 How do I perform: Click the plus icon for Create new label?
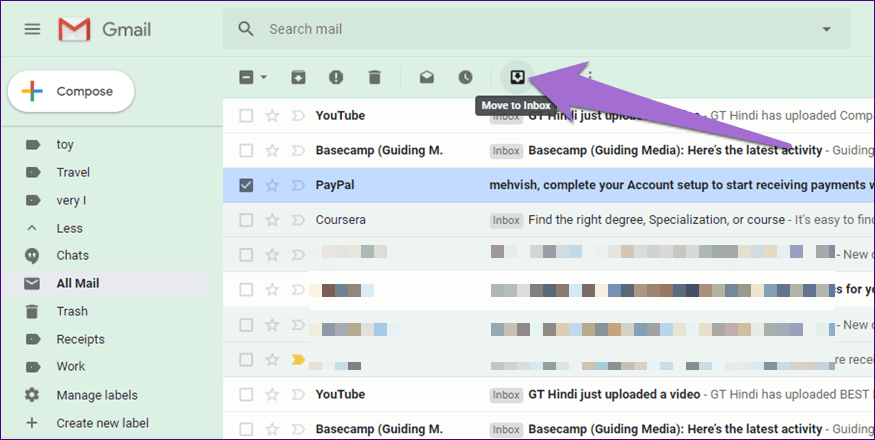32,423
